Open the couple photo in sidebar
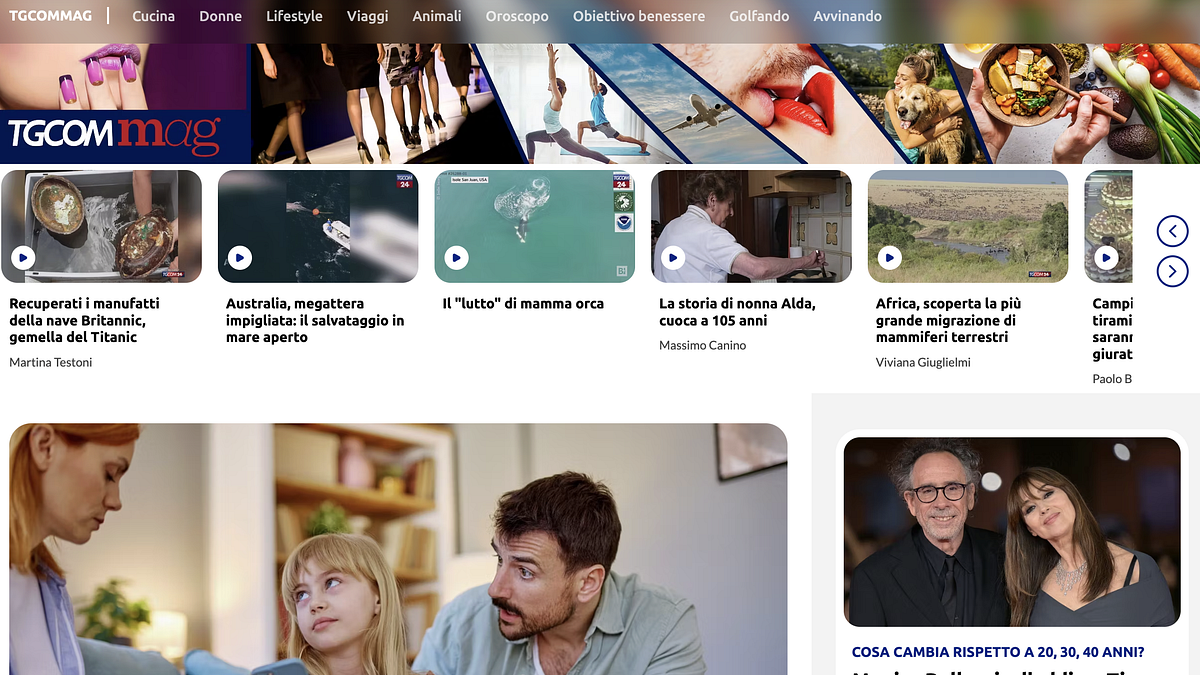Screen dimensions: 1200x675 click(1012, 532)
